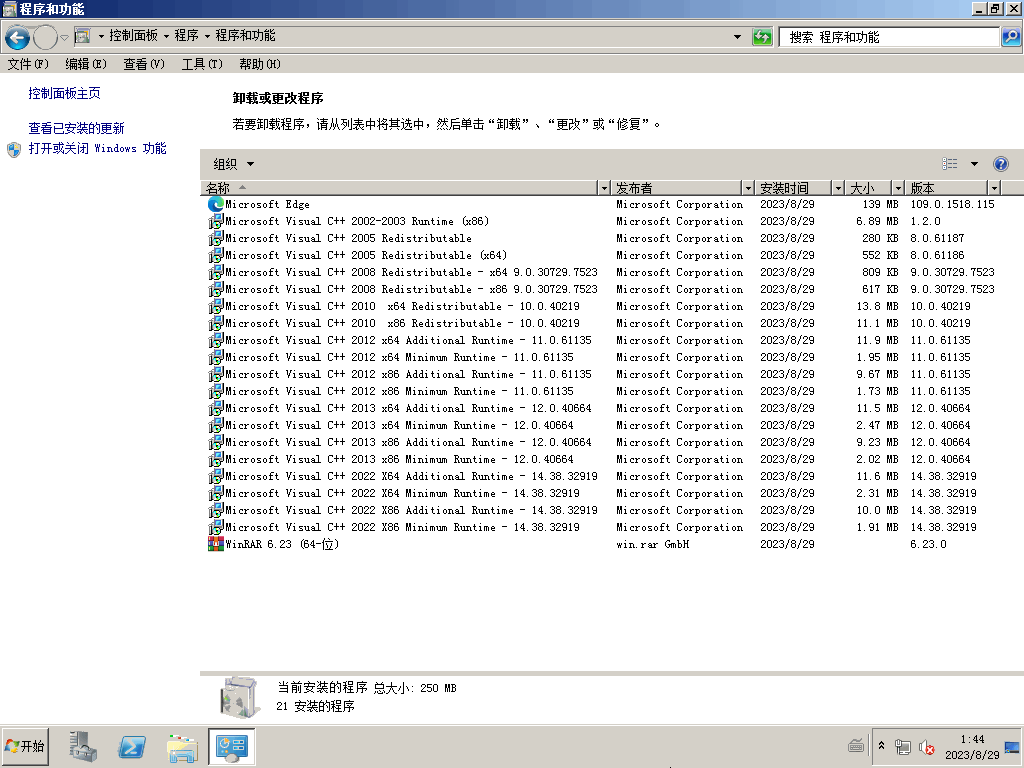This screenshot has width=1024, height=768.
Task: Click 查看已安装的更新 link
Action: click(x=76, y=128)
